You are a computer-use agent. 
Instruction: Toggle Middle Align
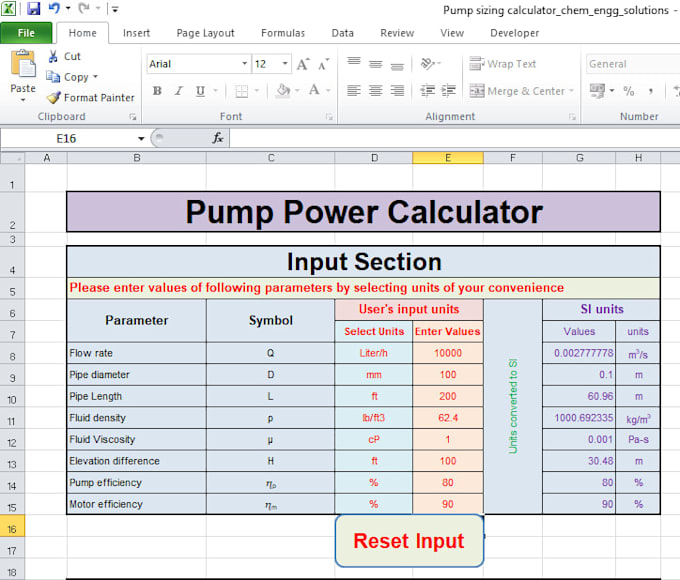click(376, 64)
